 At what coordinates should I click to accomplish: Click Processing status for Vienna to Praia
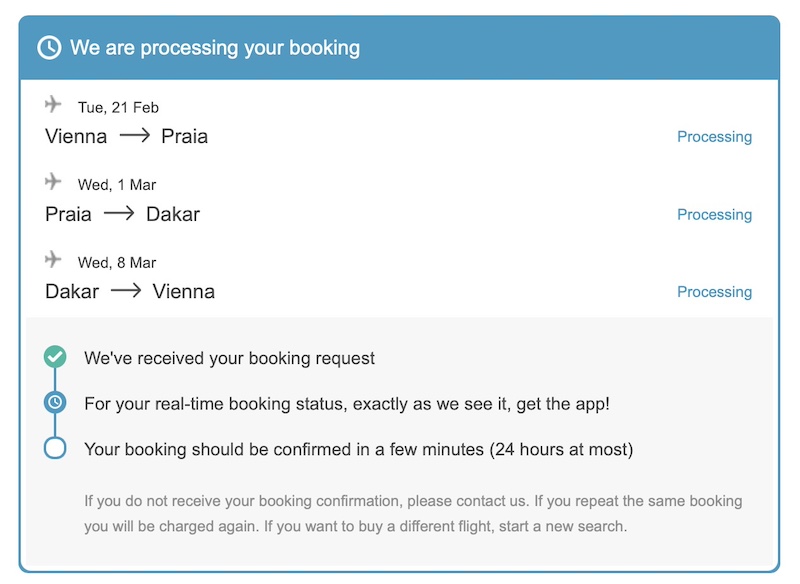714,137
